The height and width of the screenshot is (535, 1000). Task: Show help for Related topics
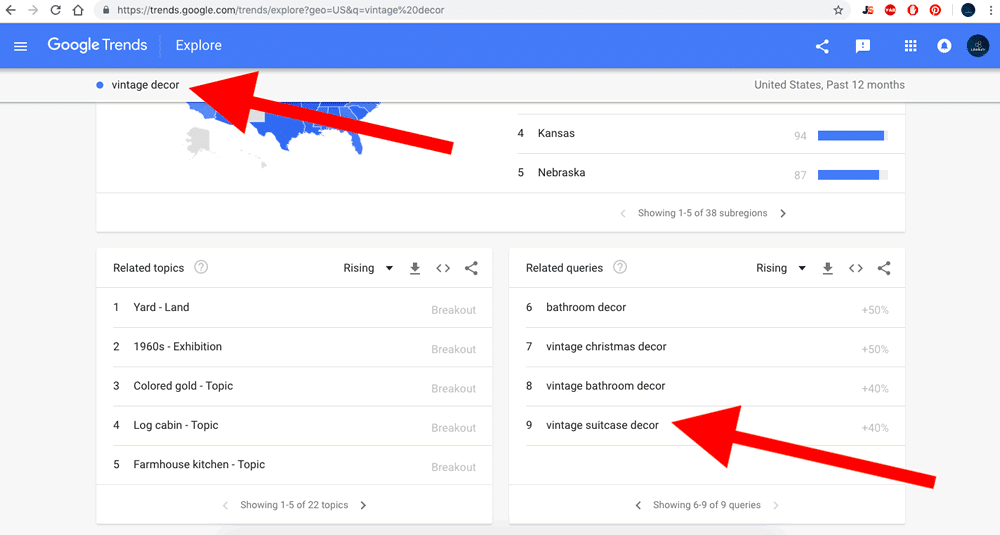(x=201, y=268)
